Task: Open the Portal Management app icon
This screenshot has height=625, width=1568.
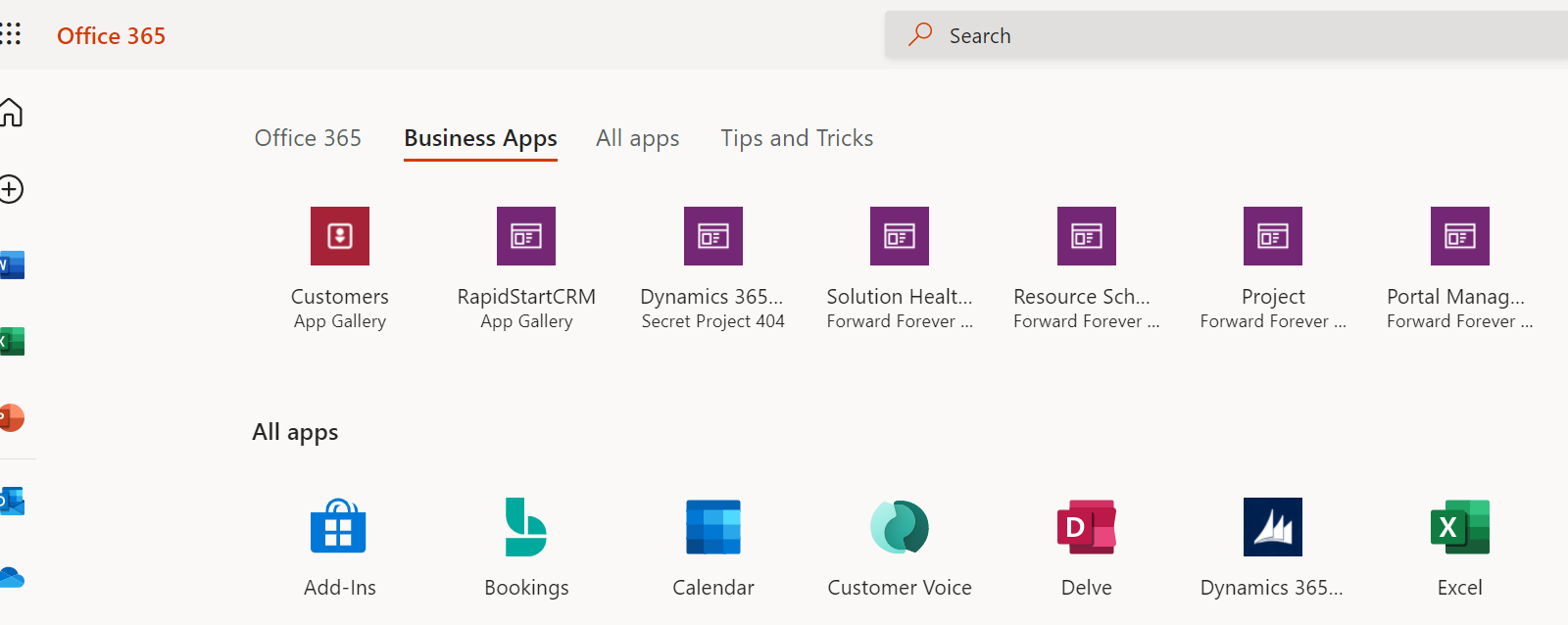Action: tap(1460, 236)
